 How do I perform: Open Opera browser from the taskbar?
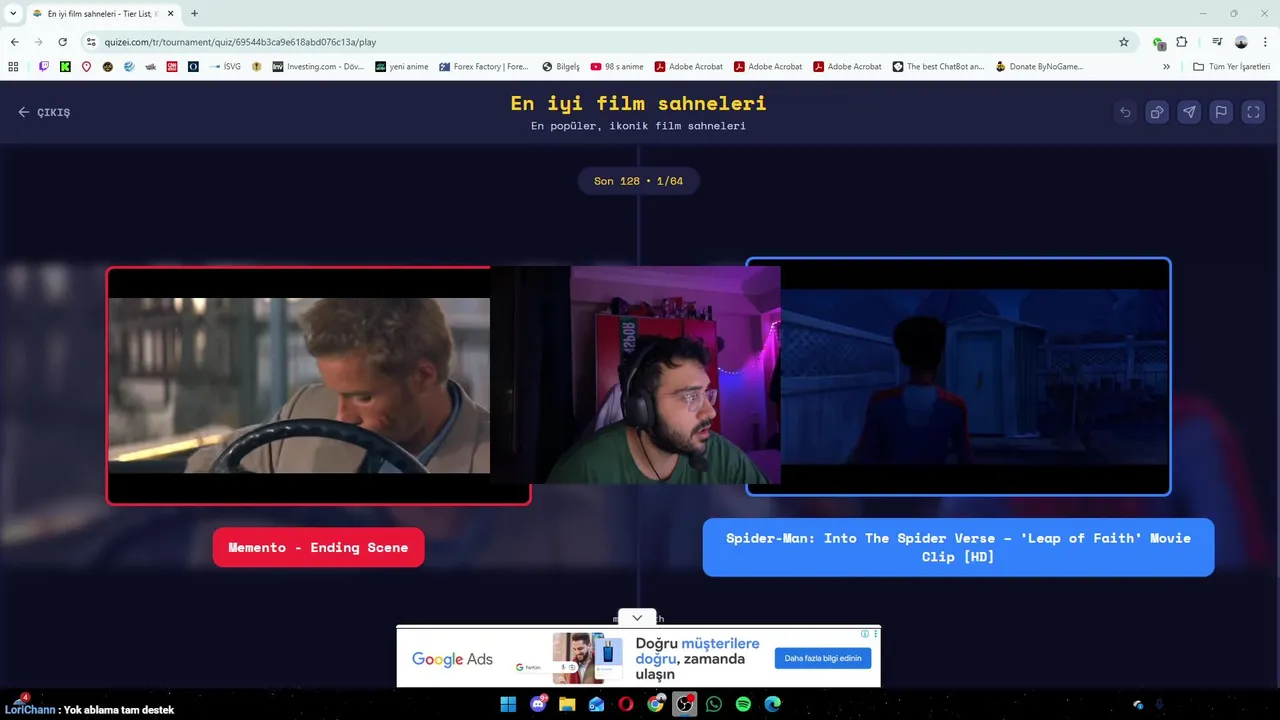626,704
